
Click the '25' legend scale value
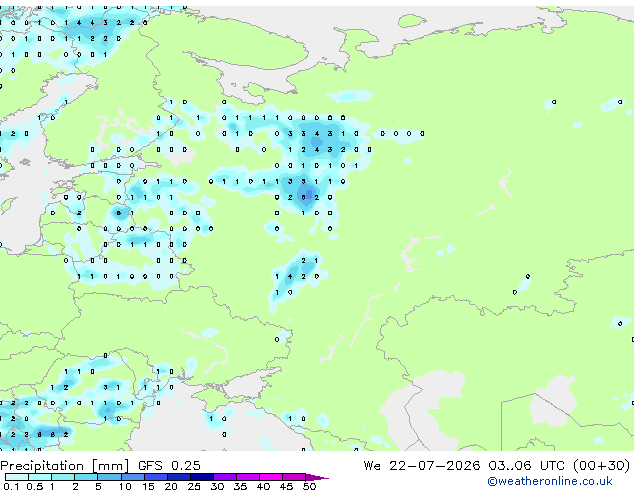[194, 486]
